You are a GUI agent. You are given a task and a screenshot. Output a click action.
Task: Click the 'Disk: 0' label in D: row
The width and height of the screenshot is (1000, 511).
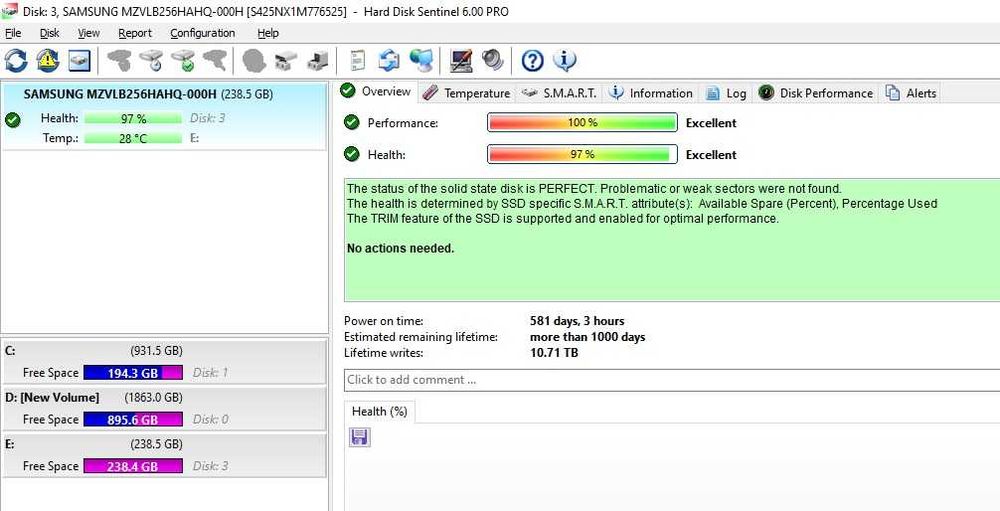click(210, 419)
